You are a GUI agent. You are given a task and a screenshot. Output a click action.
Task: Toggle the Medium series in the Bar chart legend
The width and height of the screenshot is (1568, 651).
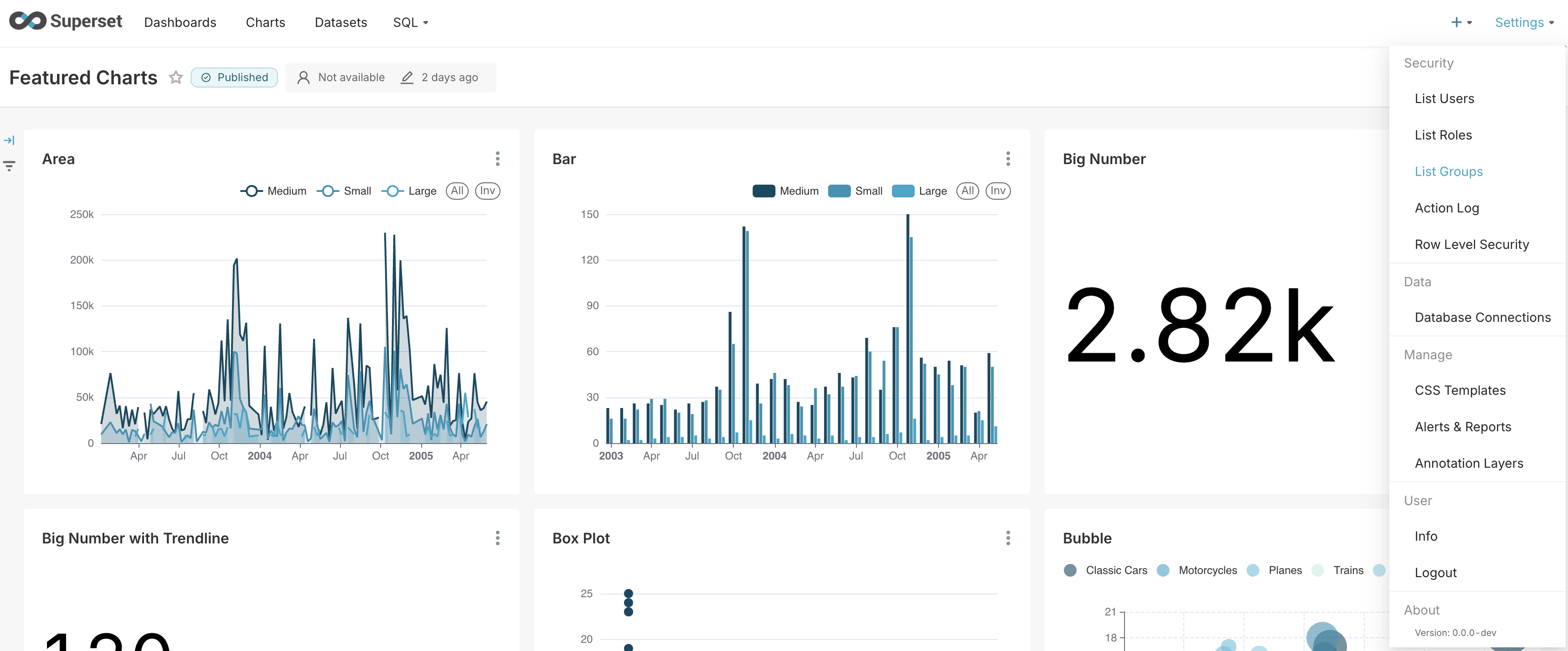[x=785, y=191]
